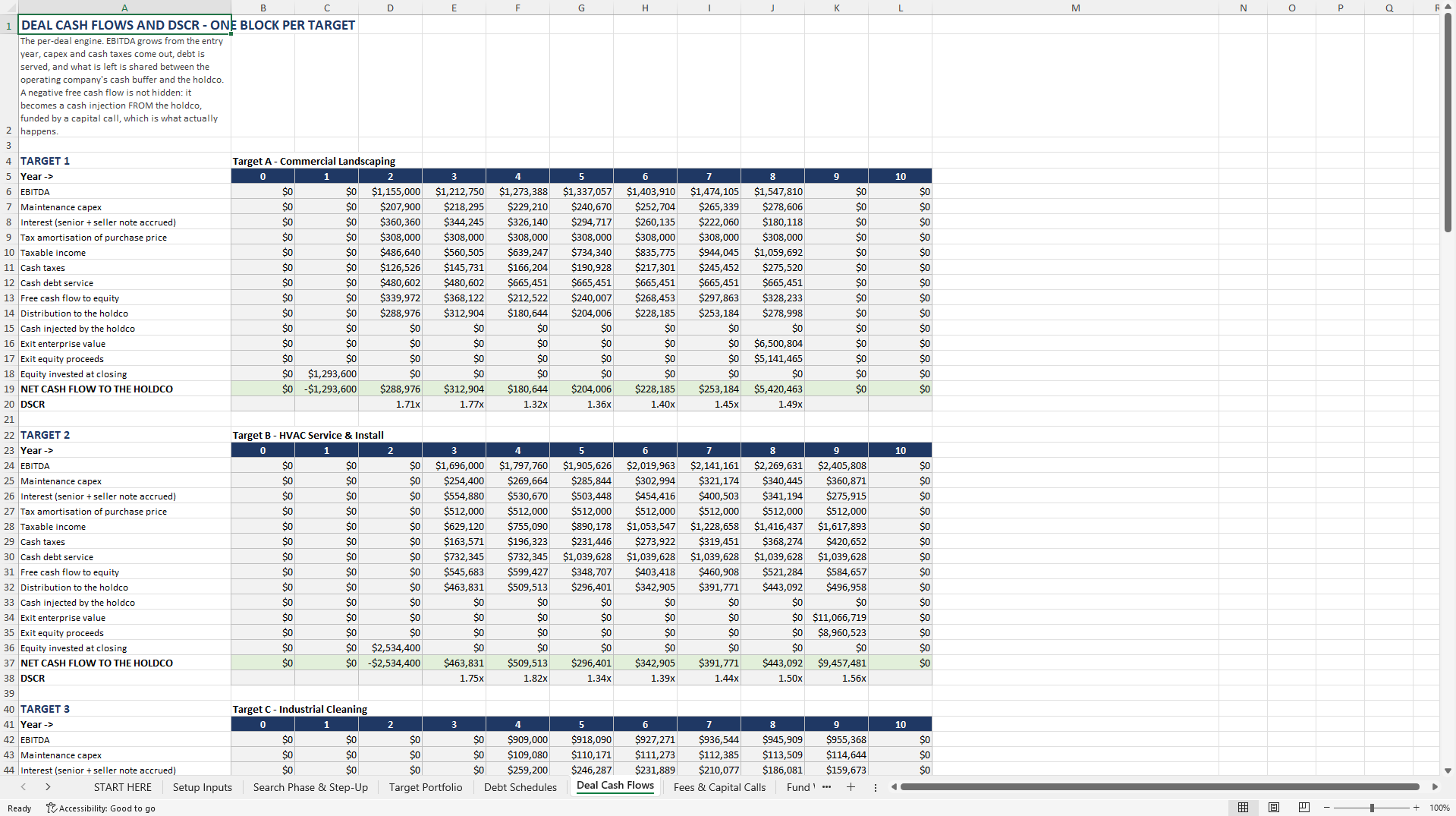Select Target B net cash flow $9,457,481
The width and height of the screenshot is (1456, 816).
tap(836, 663)
